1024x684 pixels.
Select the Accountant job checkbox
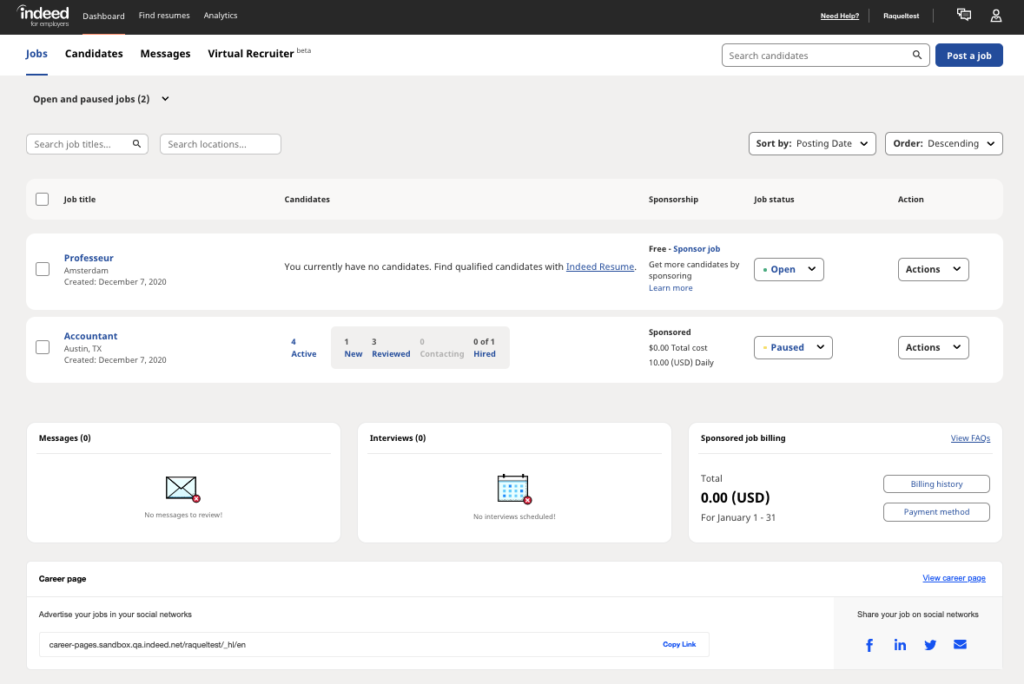tap(42, 347)
